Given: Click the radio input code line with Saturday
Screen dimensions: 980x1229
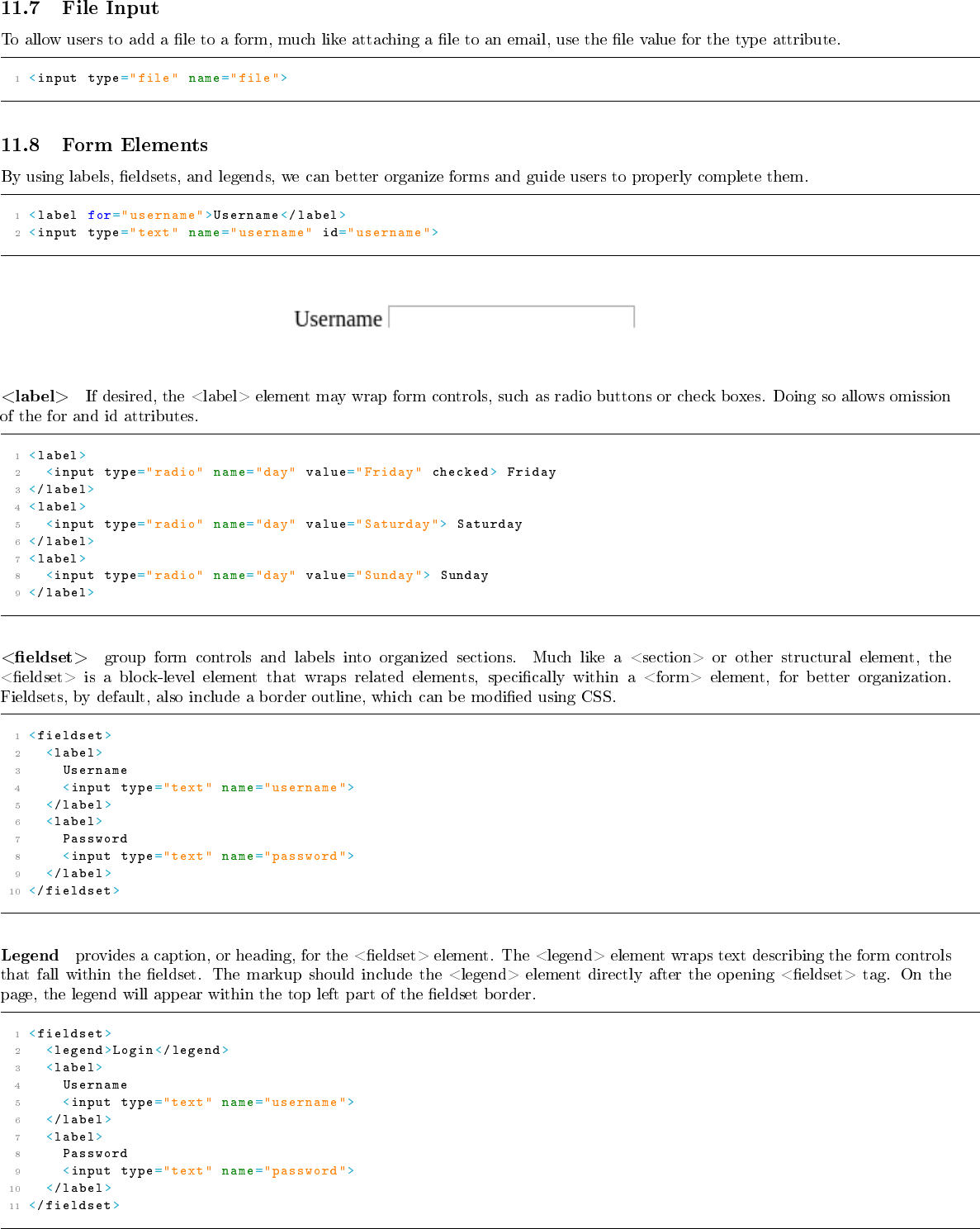Looking at the screenshot, I should [284, 524].
